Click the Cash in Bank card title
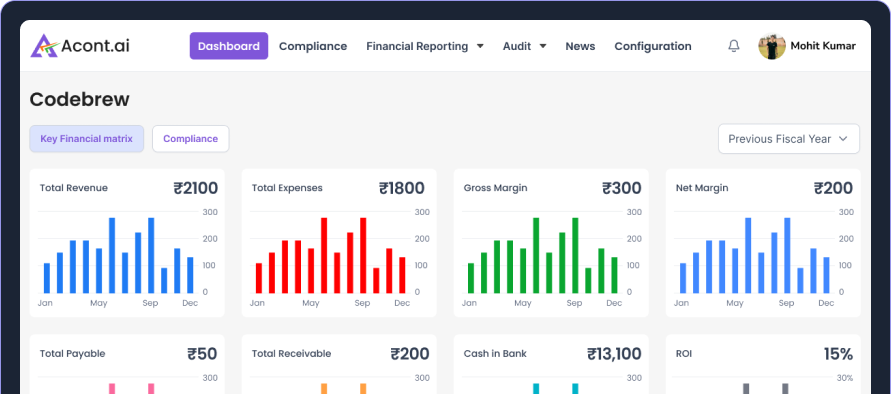 point(495,354)
